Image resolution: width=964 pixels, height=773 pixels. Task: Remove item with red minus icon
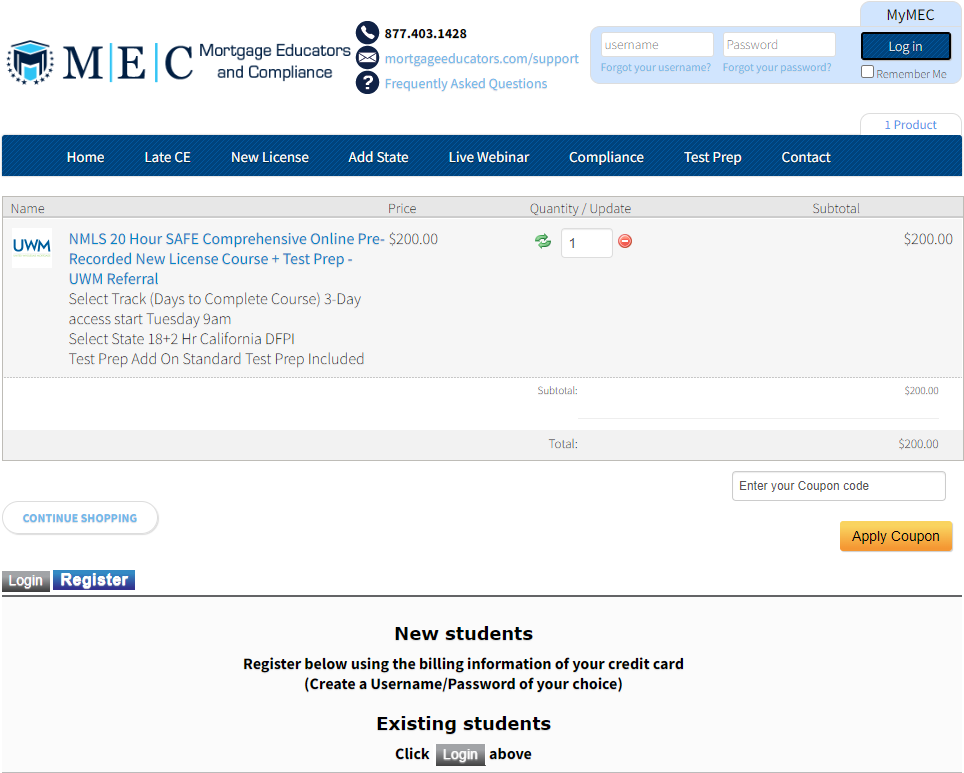click(x=625, y=241)
